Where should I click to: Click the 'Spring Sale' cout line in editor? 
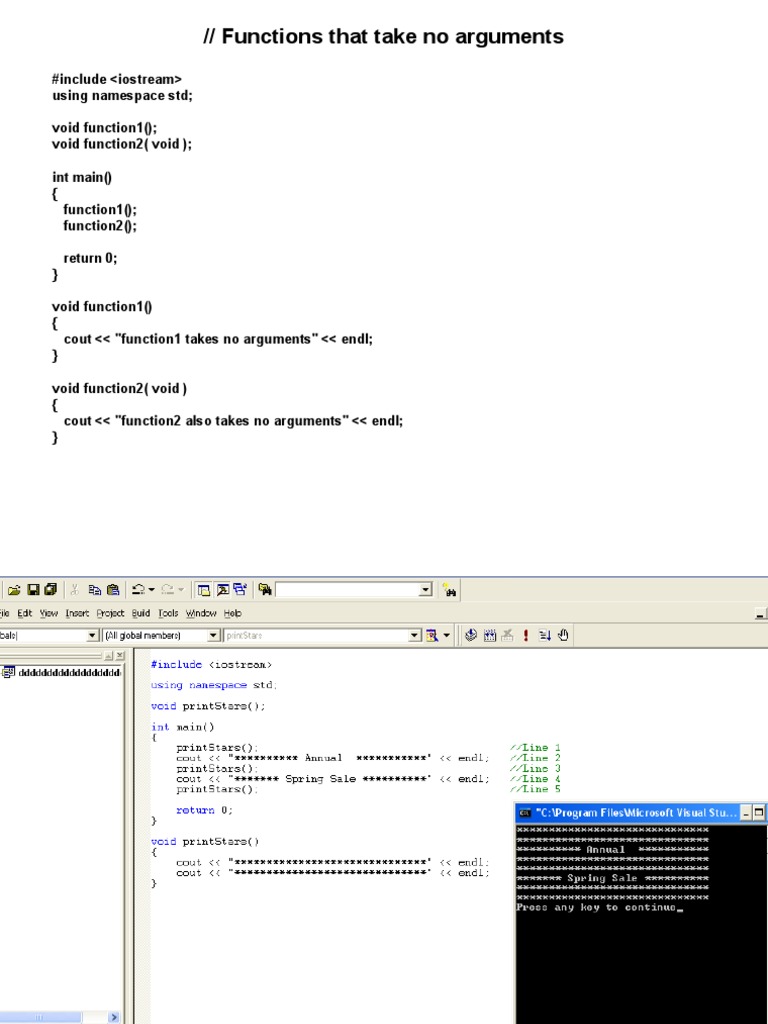click(x=332, y=779)
